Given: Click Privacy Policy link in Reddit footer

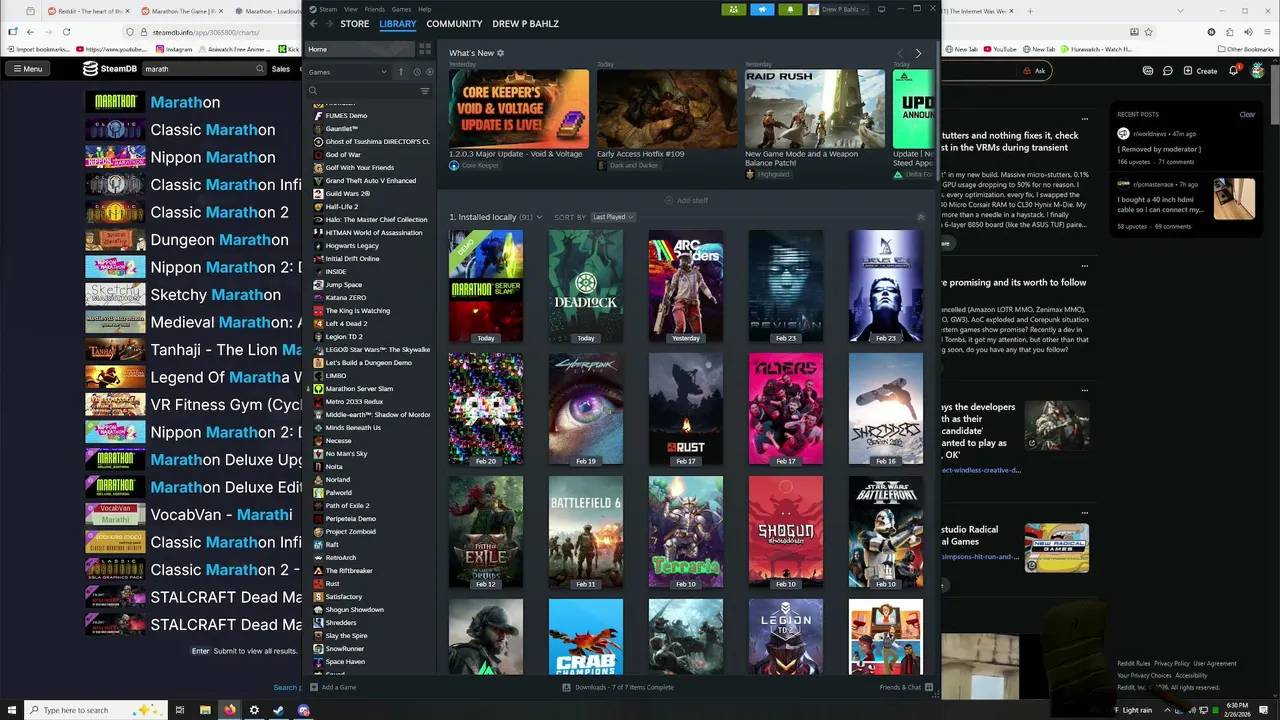Looking at the screenshot, I should click(1172, 663).
